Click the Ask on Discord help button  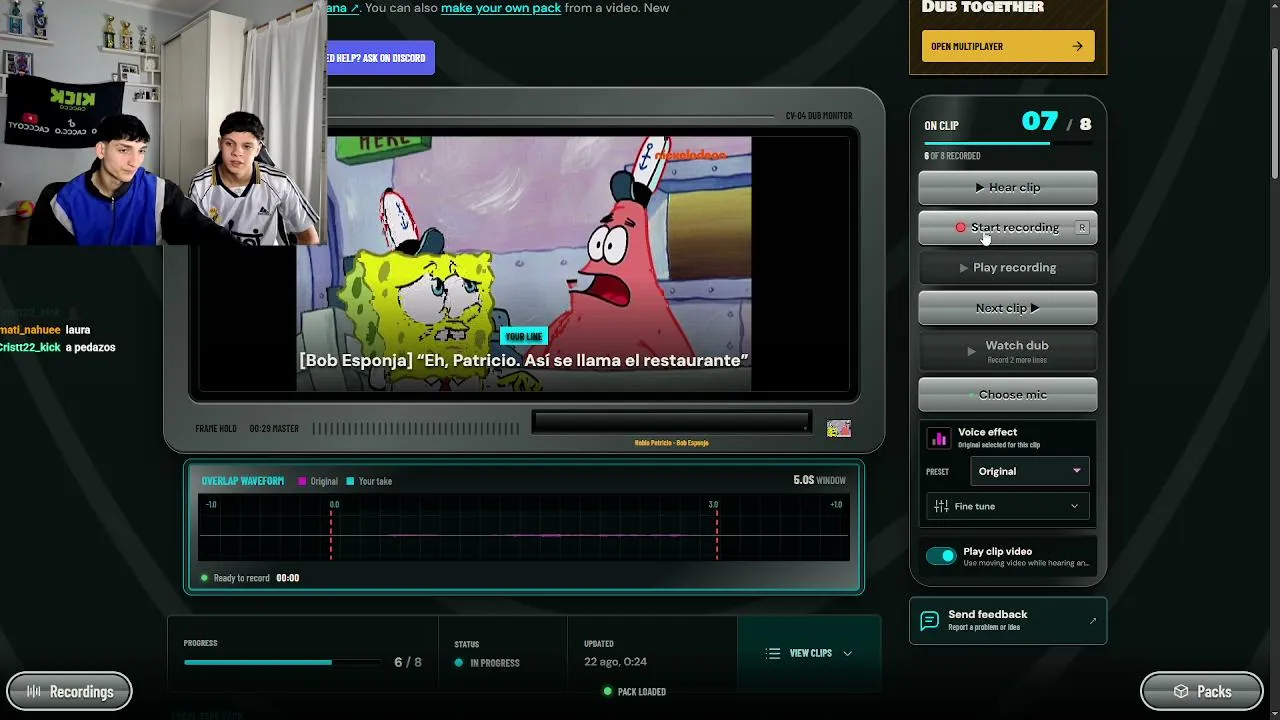pyautogui.click(x=381, y=58)
